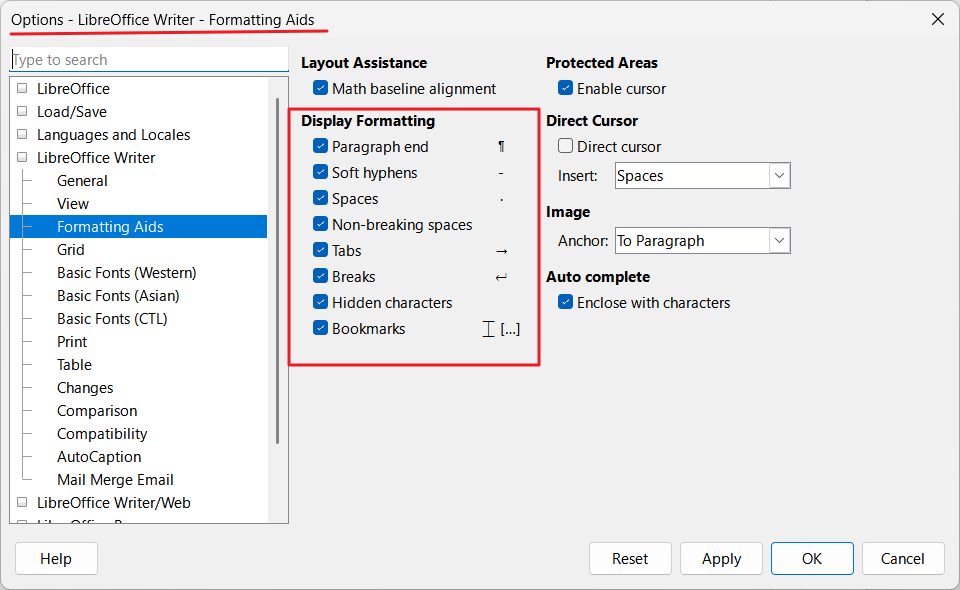Disable Hidden characters display

[x=320, y=302]
